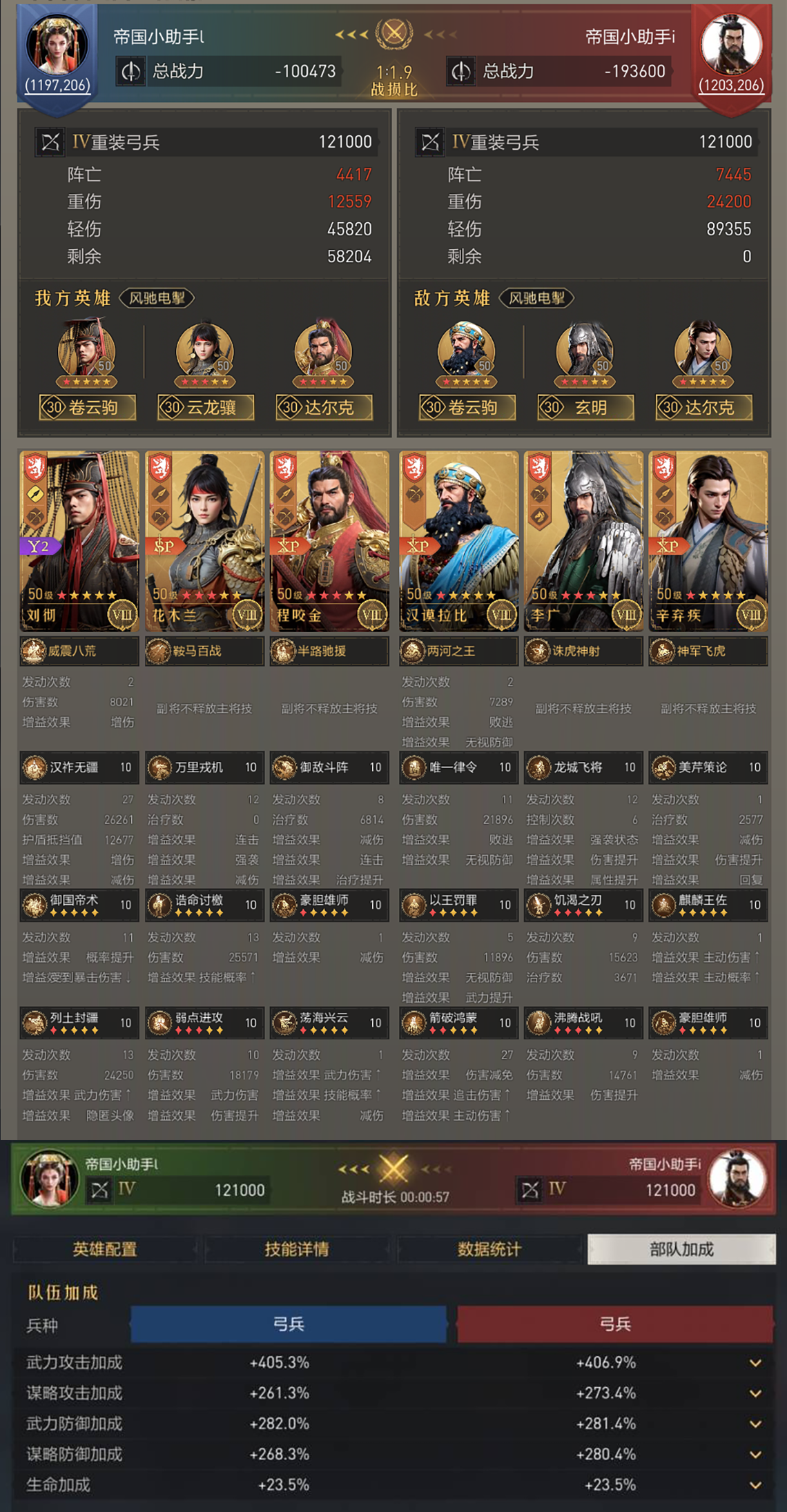Click the 风驰电掣 tag beside 我方英雄
This screenshot has height=1512, width=787.
point(157,298)
